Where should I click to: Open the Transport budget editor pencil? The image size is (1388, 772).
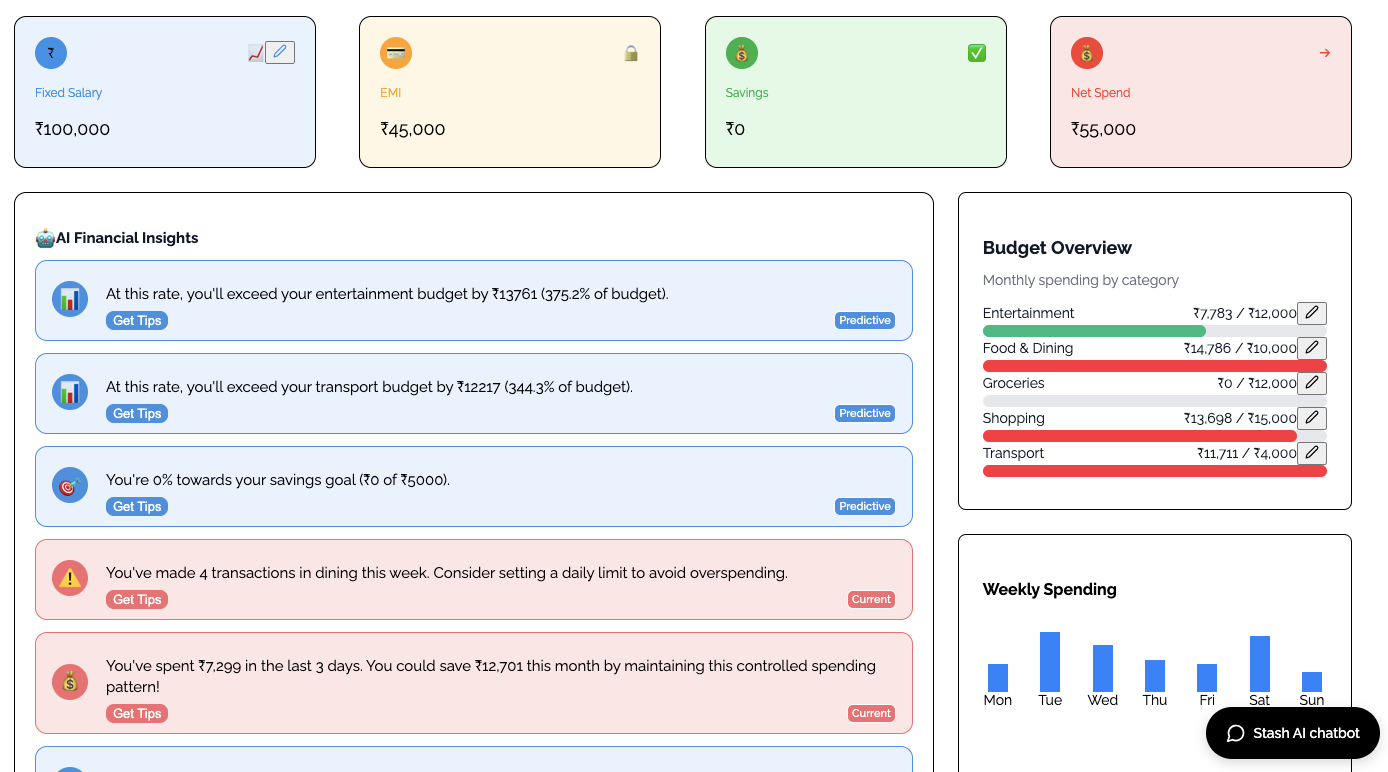tap(1312, 453)
